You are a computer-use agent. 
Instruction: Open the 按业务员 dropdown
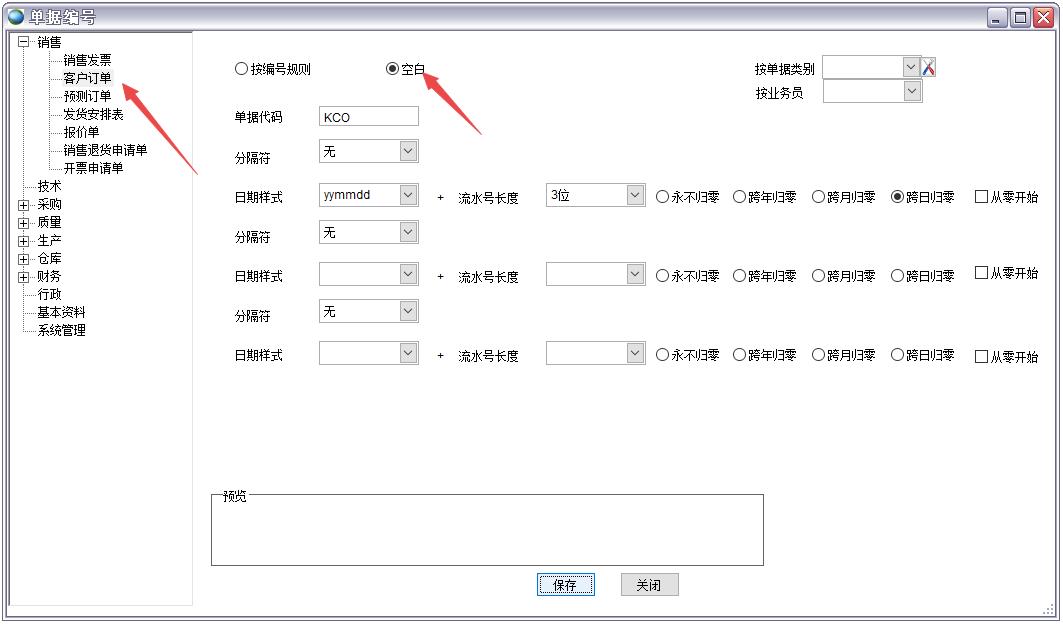[x=911, y=91]
